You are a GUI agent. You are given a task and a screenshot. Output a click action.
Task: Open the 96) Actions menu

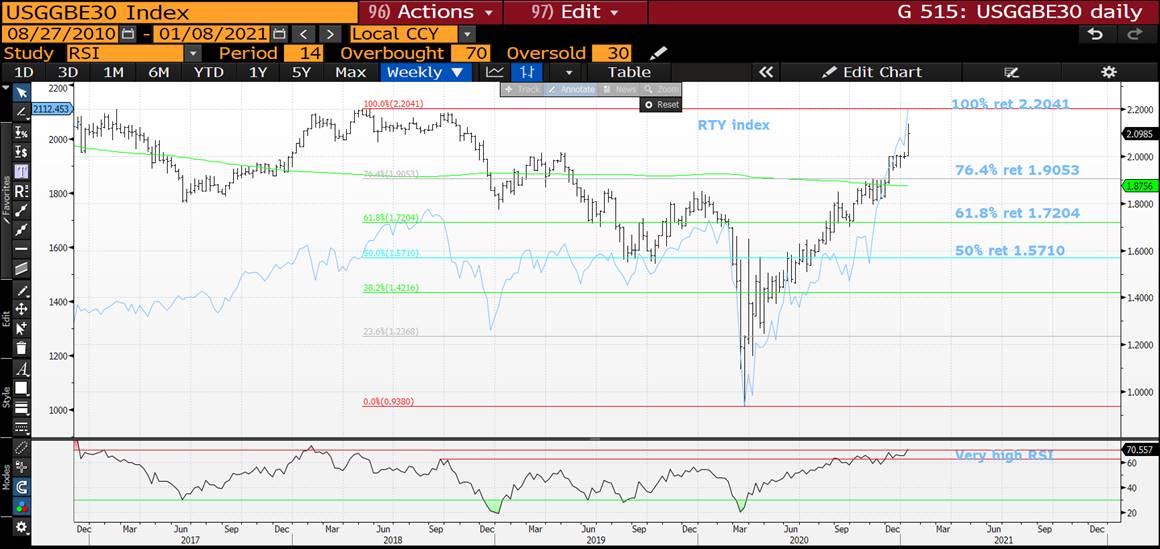point(430,12)
